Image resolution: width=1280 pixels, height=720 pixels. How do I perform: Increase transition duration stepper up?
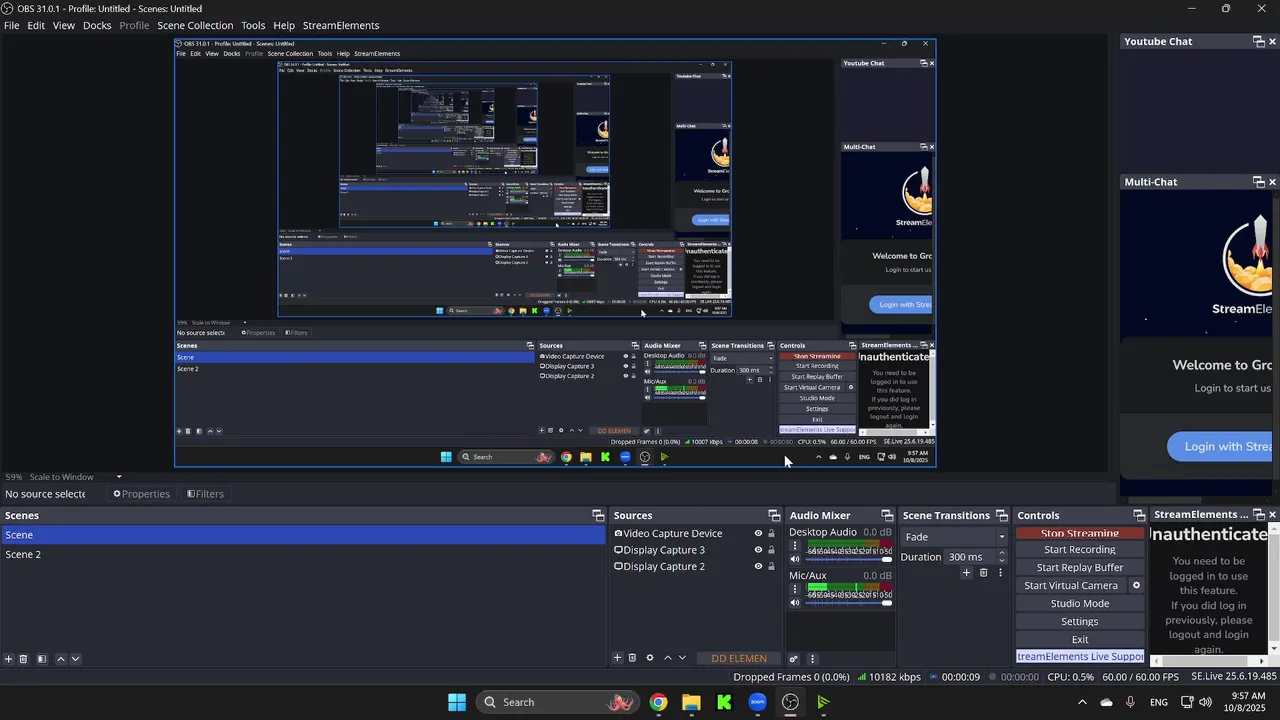coord(1001,553)
